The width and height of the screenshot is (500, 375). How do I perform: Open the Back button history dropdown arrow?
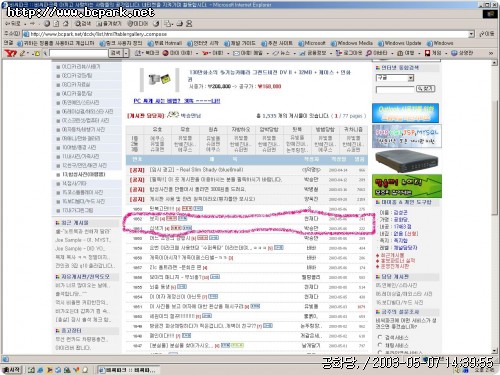(25, 24)
